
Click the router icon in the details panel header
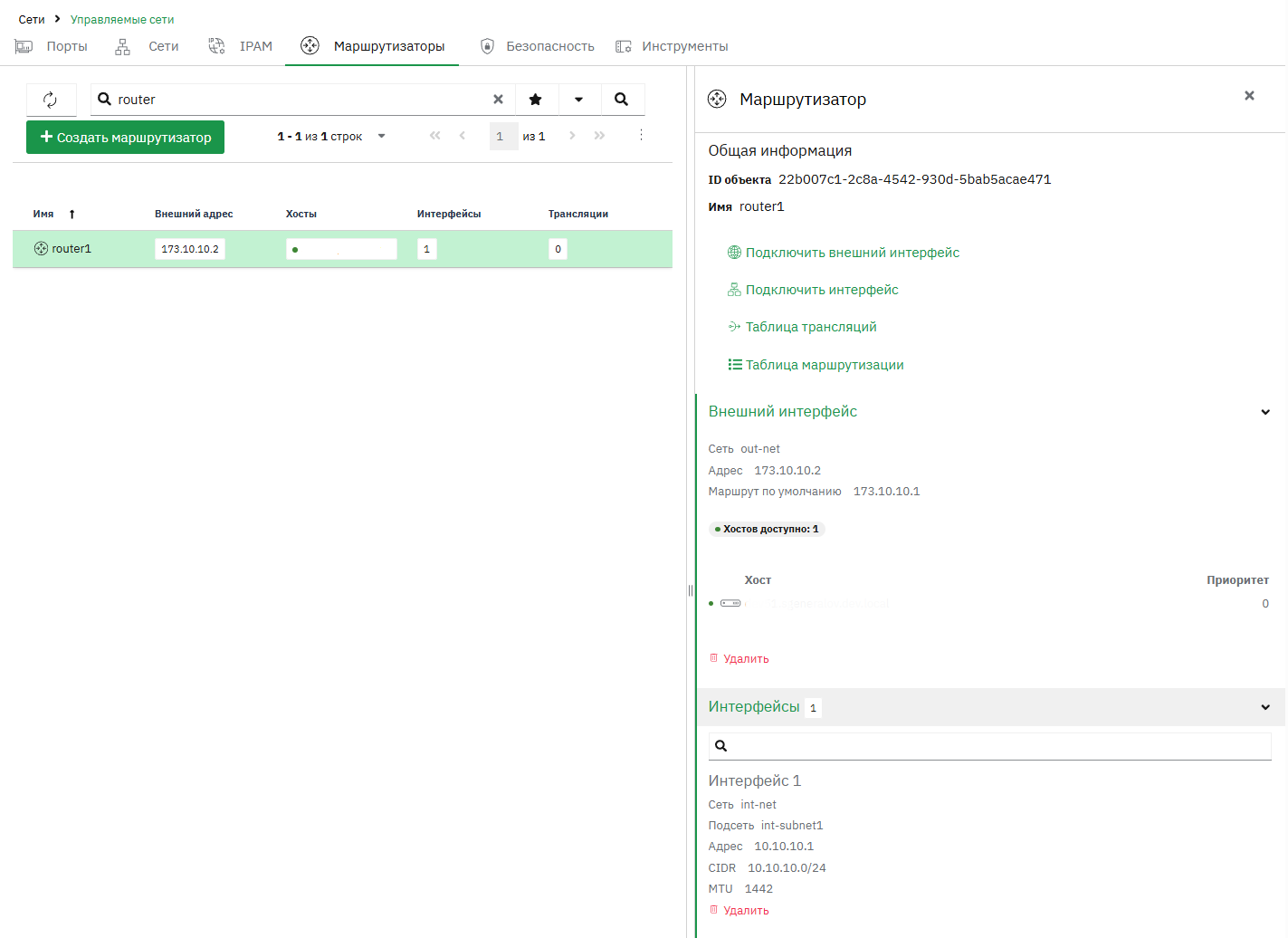[717, 99]
